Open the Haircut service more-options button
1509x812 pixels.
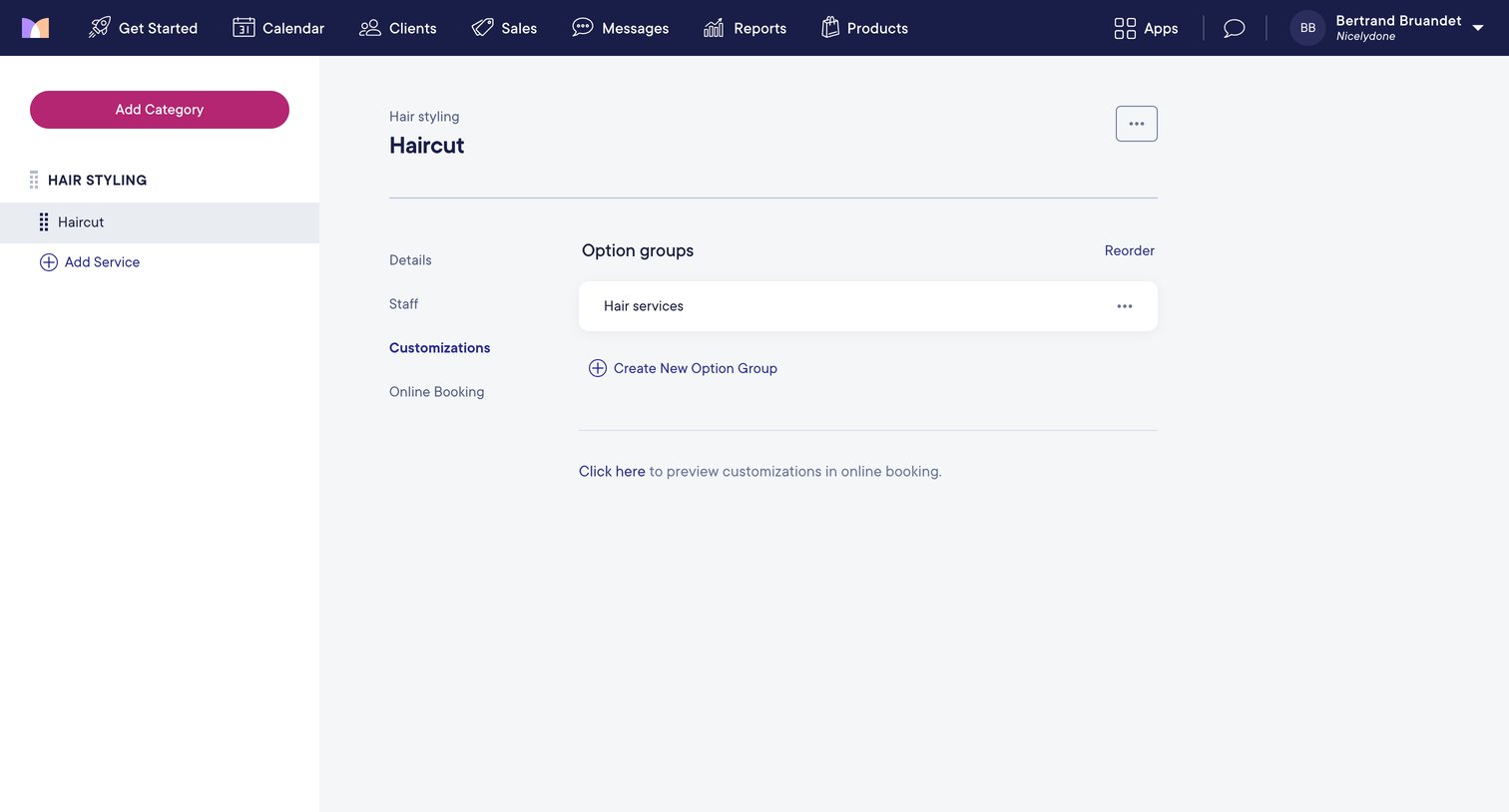coord(1137,124)
